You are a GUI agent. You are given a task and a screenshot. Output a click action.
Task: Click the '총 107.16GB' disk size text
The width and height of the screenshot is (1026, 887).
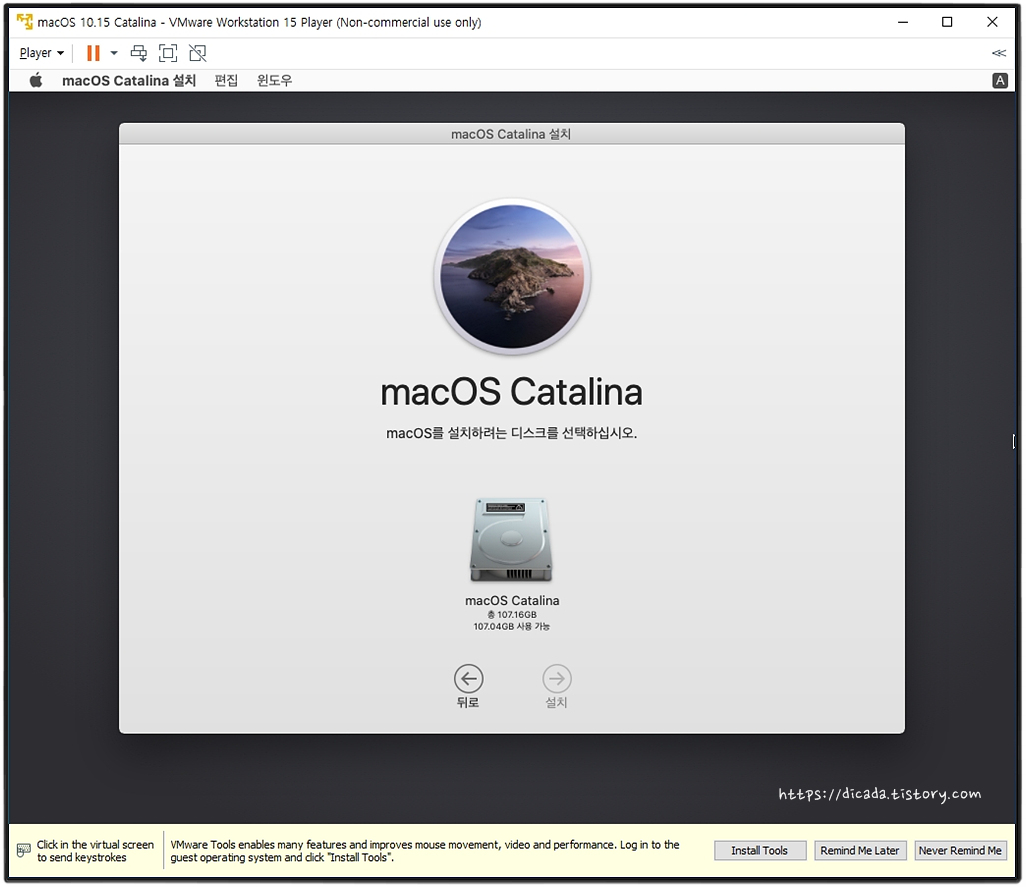(x=512, y=614)
